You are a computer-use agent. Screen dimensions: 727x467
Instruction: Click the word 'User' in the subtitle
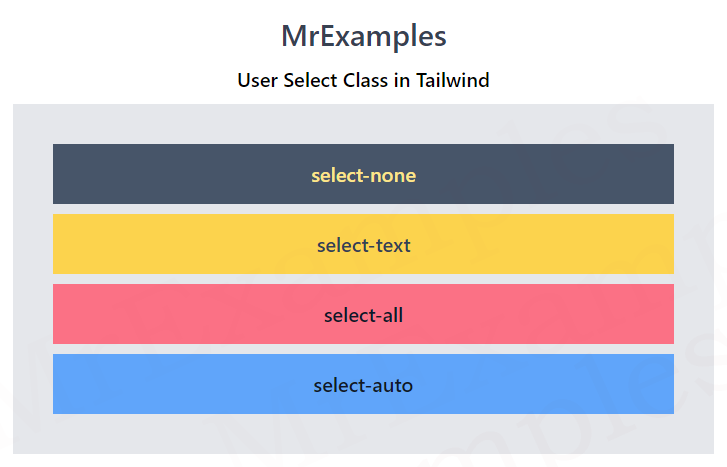click(257, 80)
